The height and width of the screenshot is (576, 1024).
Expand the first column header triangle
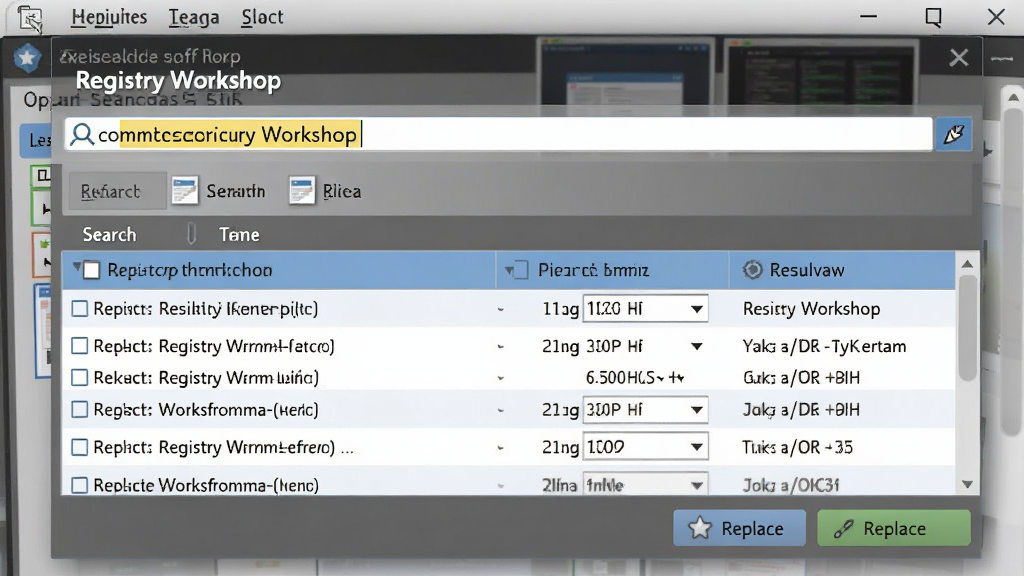point(76,266)
